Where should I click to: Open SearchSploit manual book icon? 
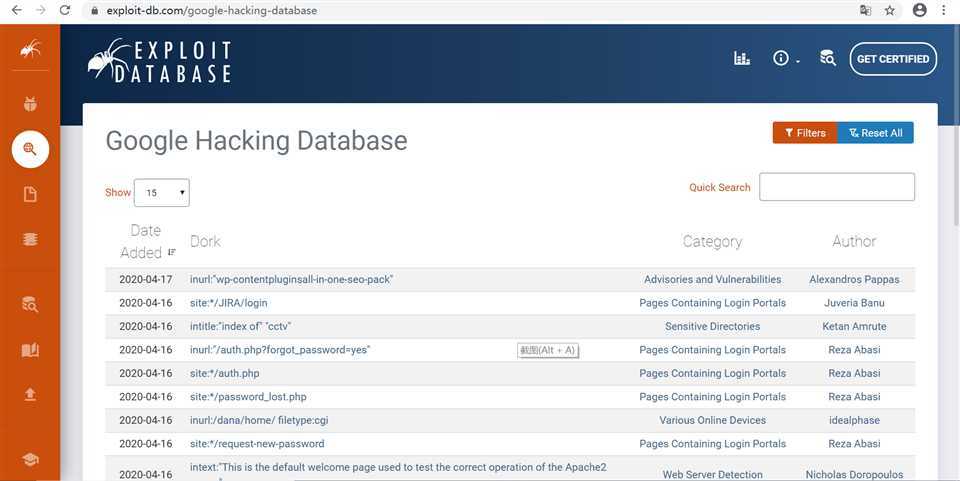(30, 350)
